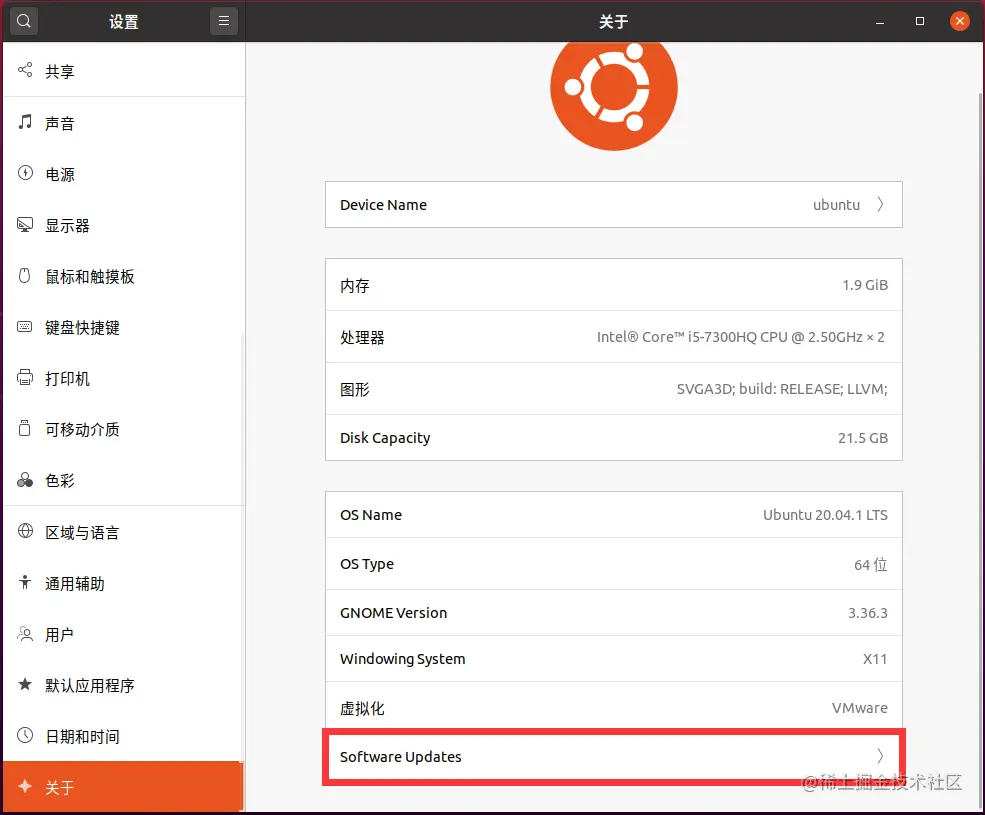This screenshot has width=985, height=815.
Task: Click the 虚拟化 label
Action: click(x=362, y=708)
